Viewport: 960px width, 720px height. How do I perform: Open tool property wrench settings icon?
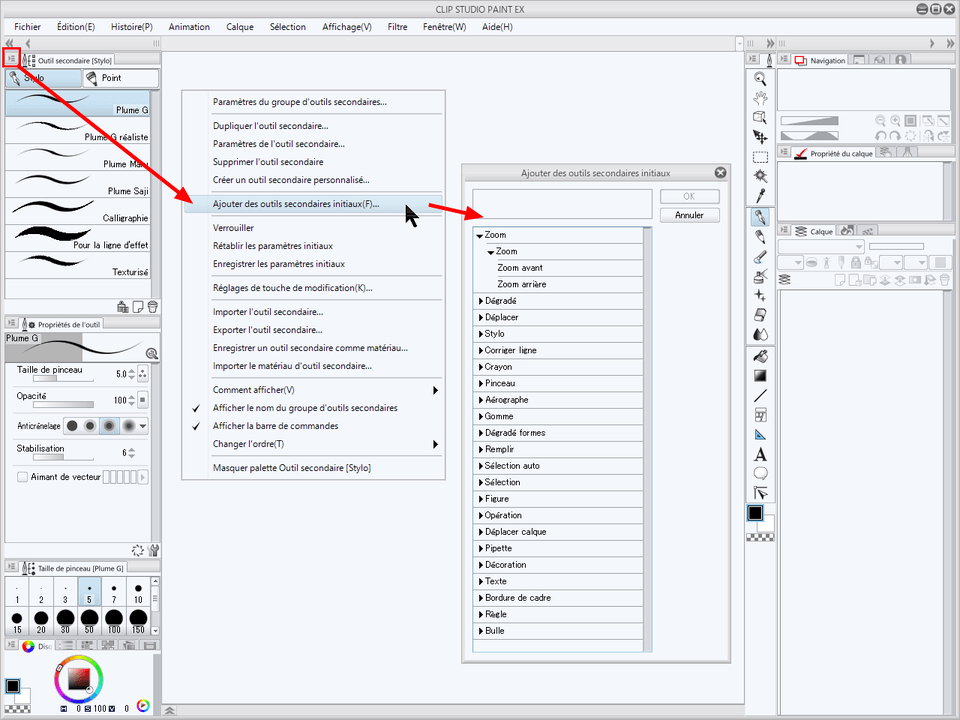[x=154, y=550]
